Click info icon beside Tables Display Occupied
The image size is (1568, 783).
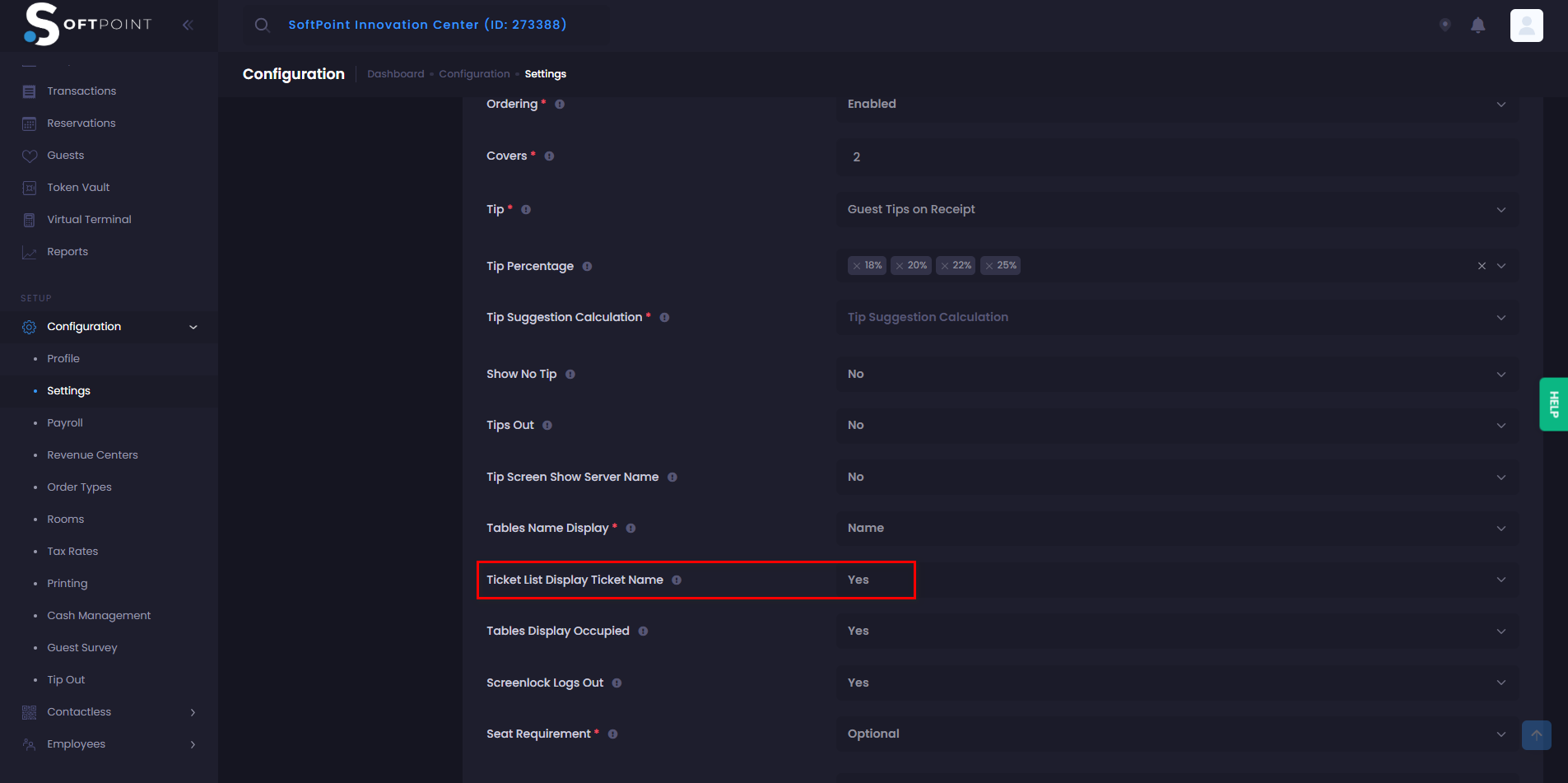pos(643,631)
